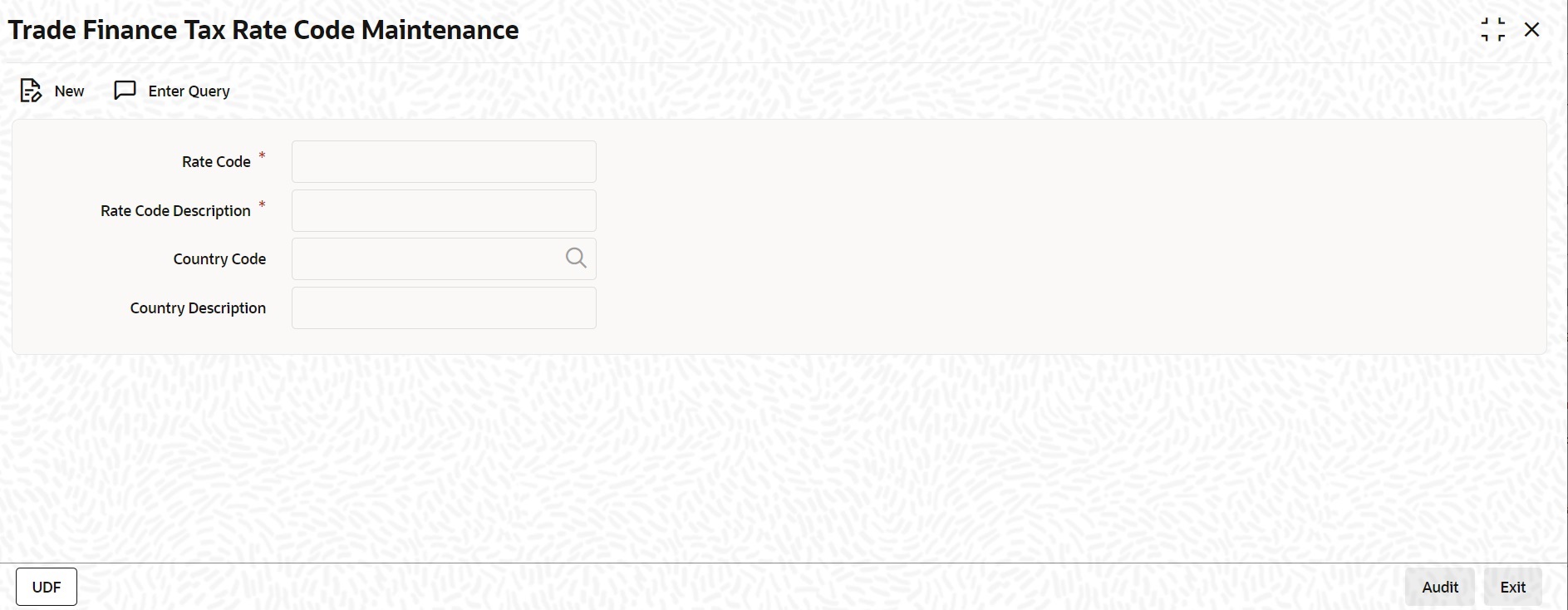Click the Audit button

1438,586
